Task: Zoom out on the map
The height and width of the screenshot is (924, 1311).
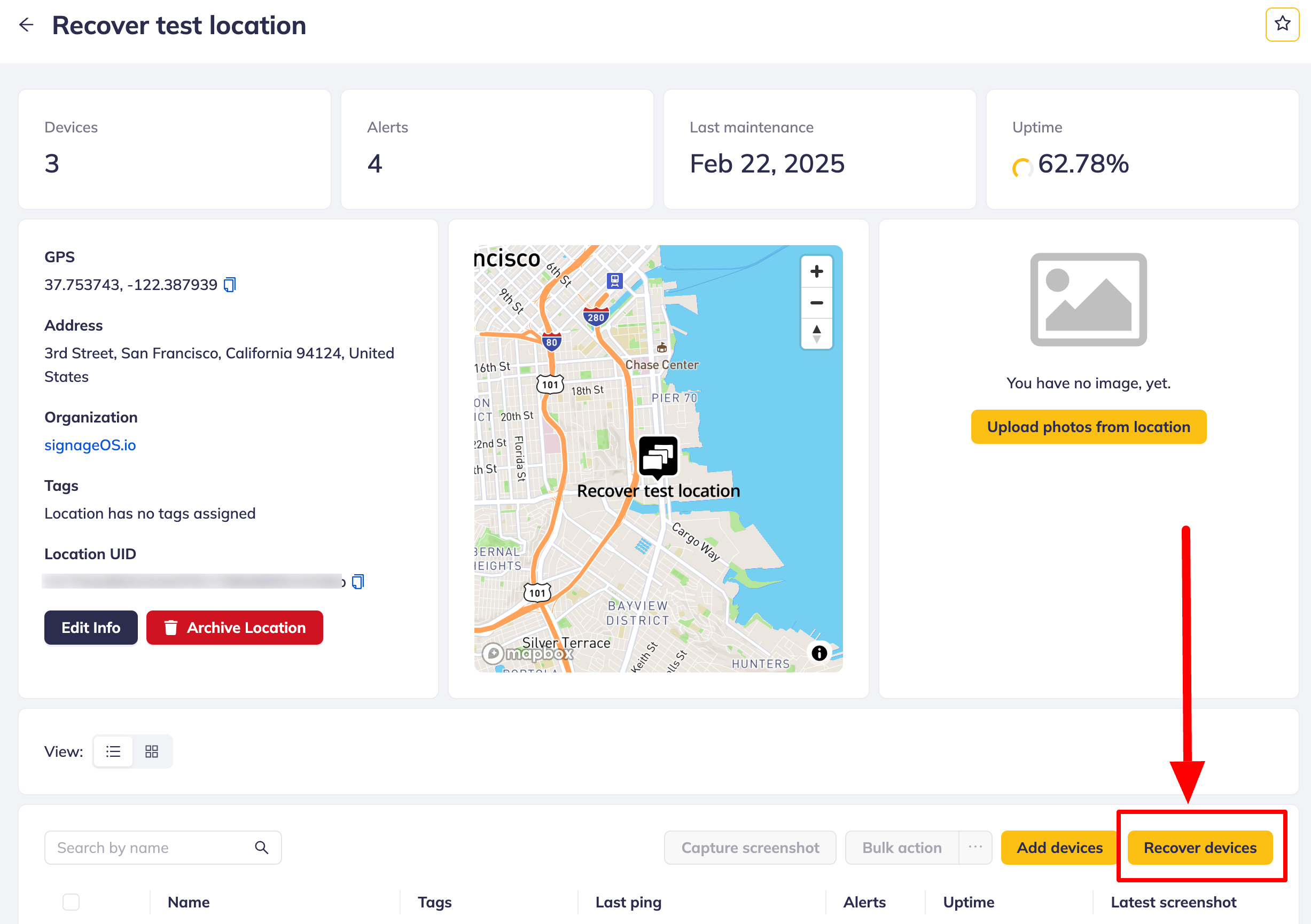Action: click(x=816, y=303)
